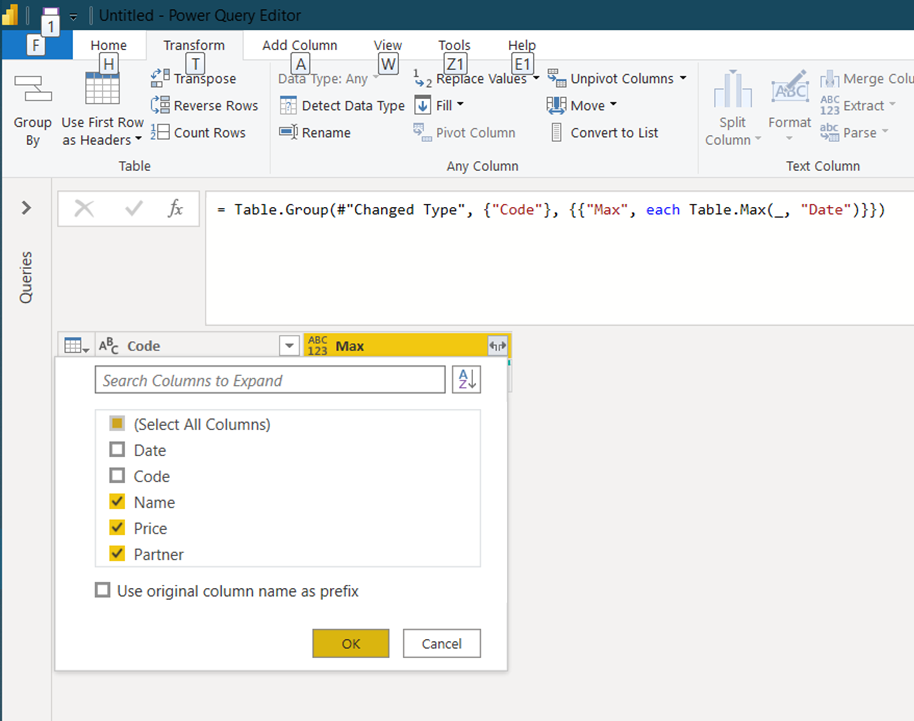The width and height of the screenshot is (914, 721).
Task: Click the Reverse Rows icon
Action: click(160, 105)
